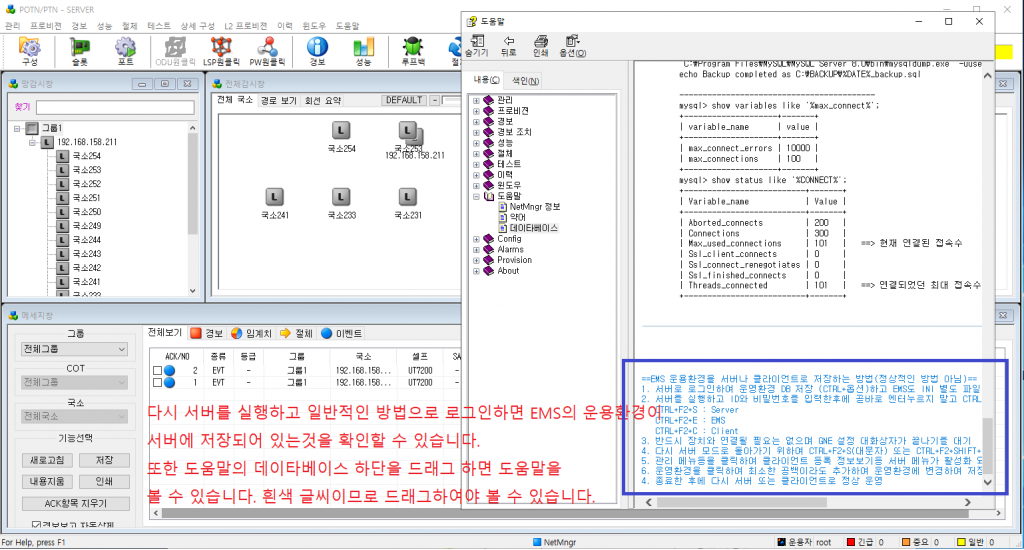Switch to 회선 요약 tab
This screenshot has width=1024, height=550.
coord(323,101)
